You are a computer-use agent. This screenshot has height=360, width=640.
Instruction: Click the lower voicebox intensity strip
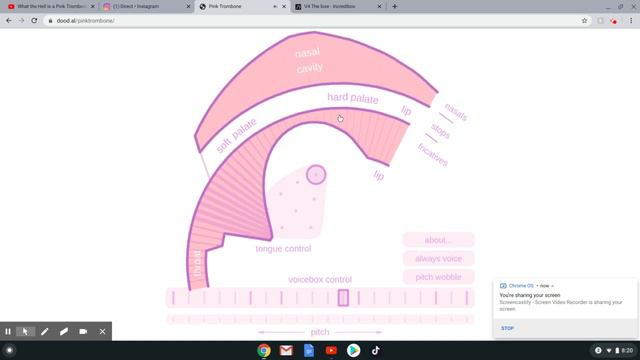click(x=320, y=319)
